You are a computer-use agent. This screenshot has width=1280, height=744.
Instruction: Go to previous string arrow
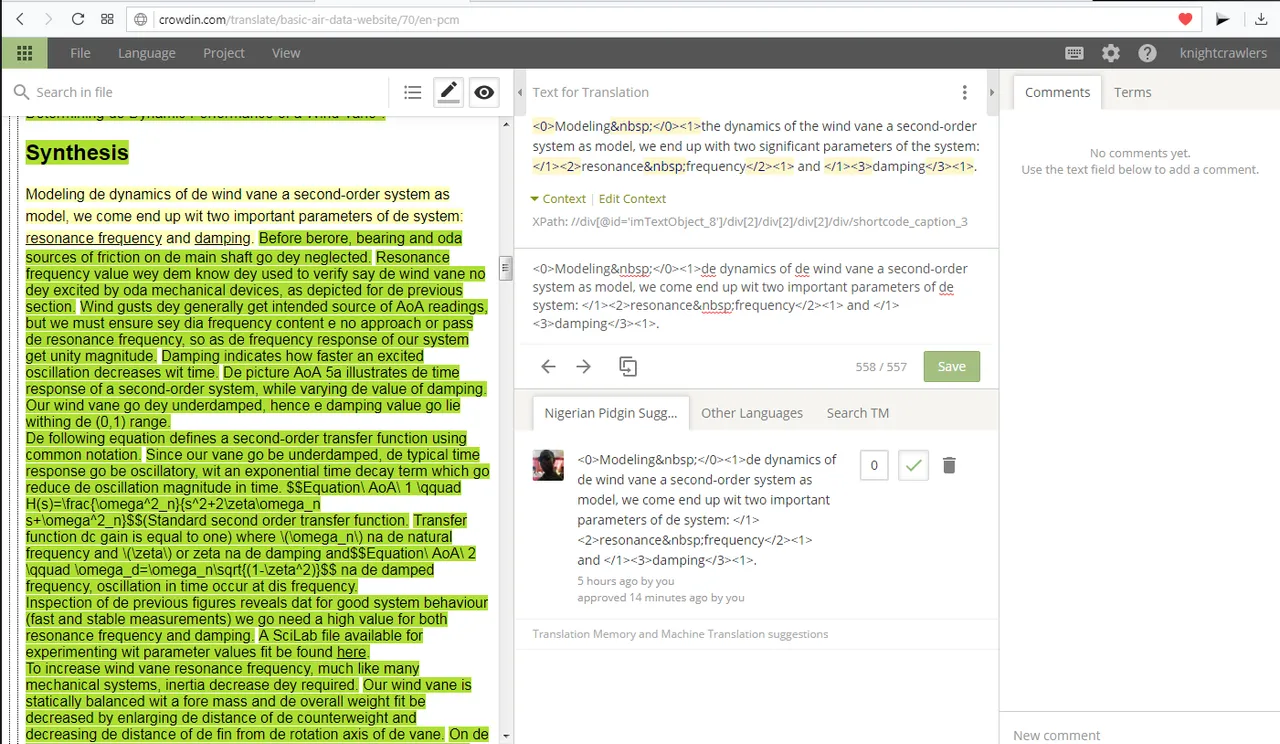click(x=548, y=367)
